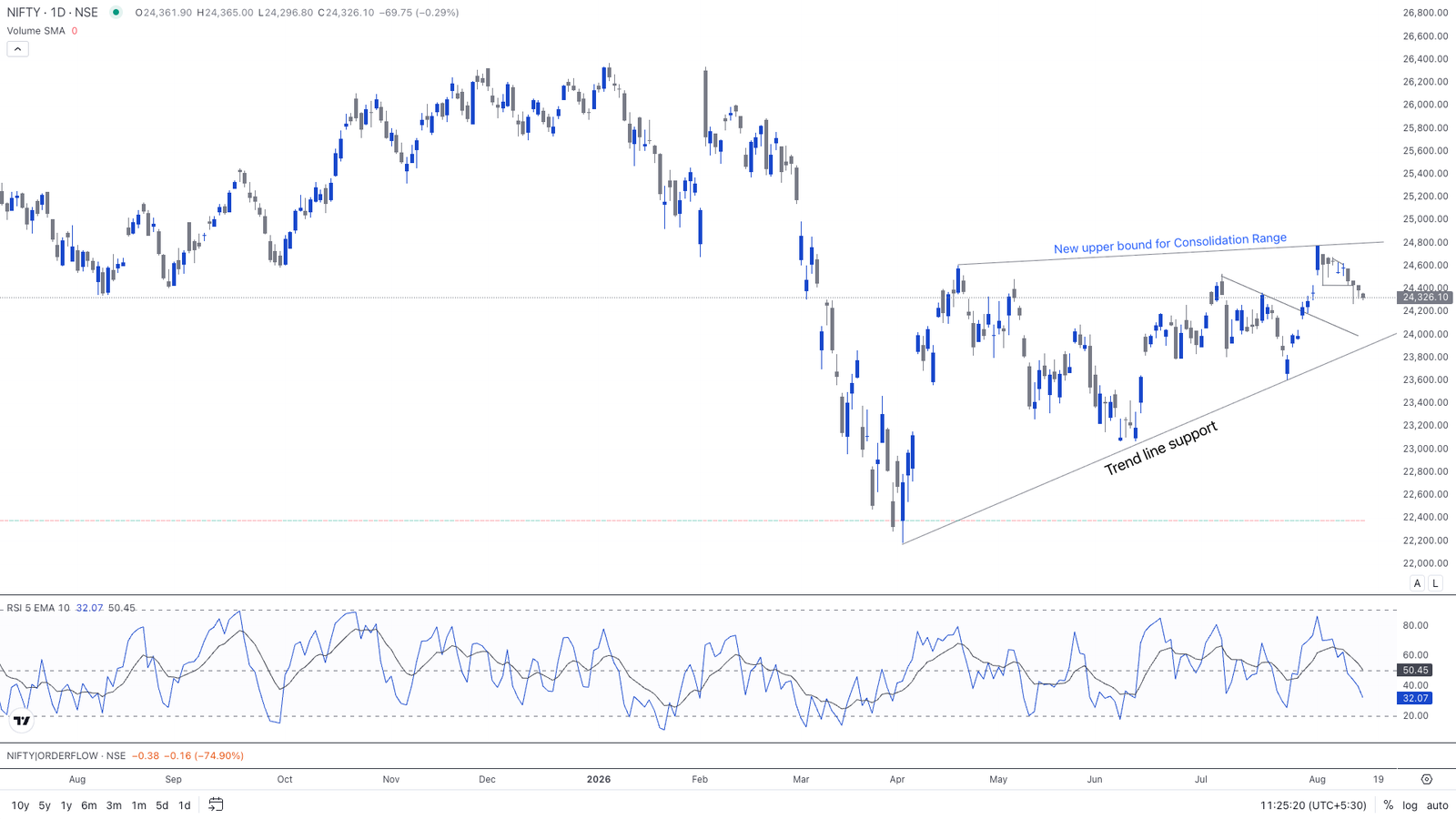Collapse the indicator legend with the chevron
The width and height of the screenshot is (1456, 819).
pyautogui.click(x=17, y=49)
